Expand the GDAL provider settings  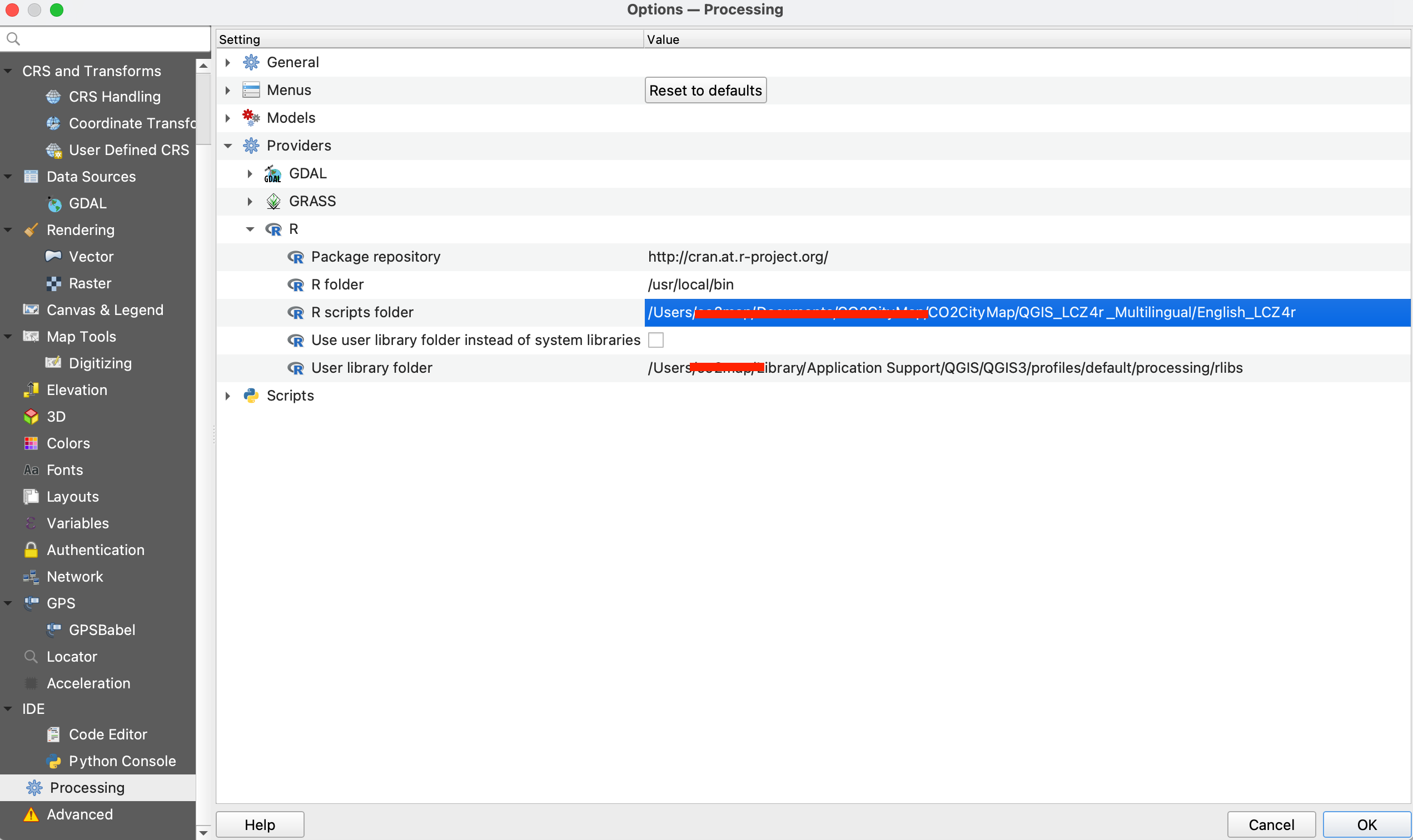[249, 173]
